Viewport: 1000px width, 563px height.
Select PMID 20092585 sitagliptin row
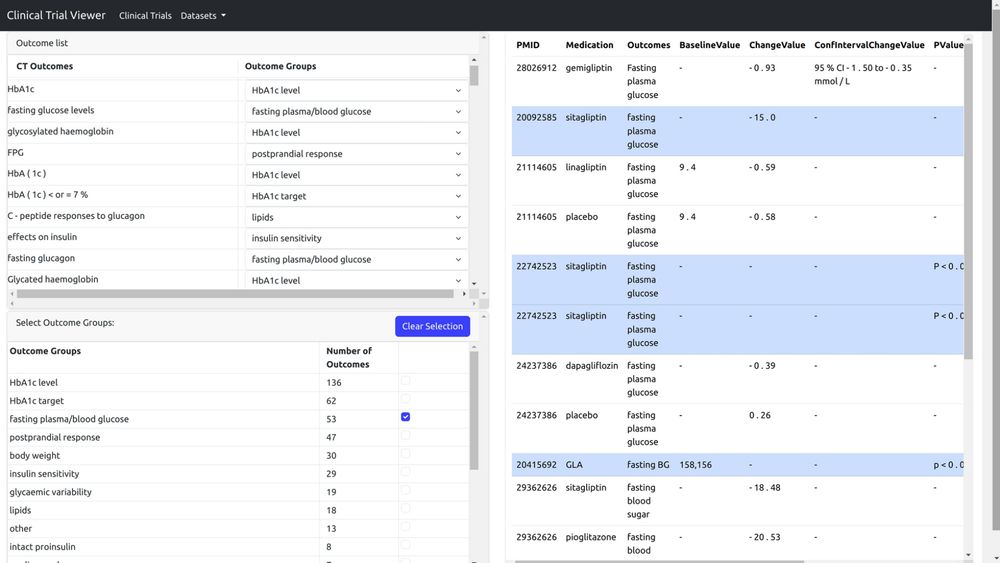click(x=737, y=131)
